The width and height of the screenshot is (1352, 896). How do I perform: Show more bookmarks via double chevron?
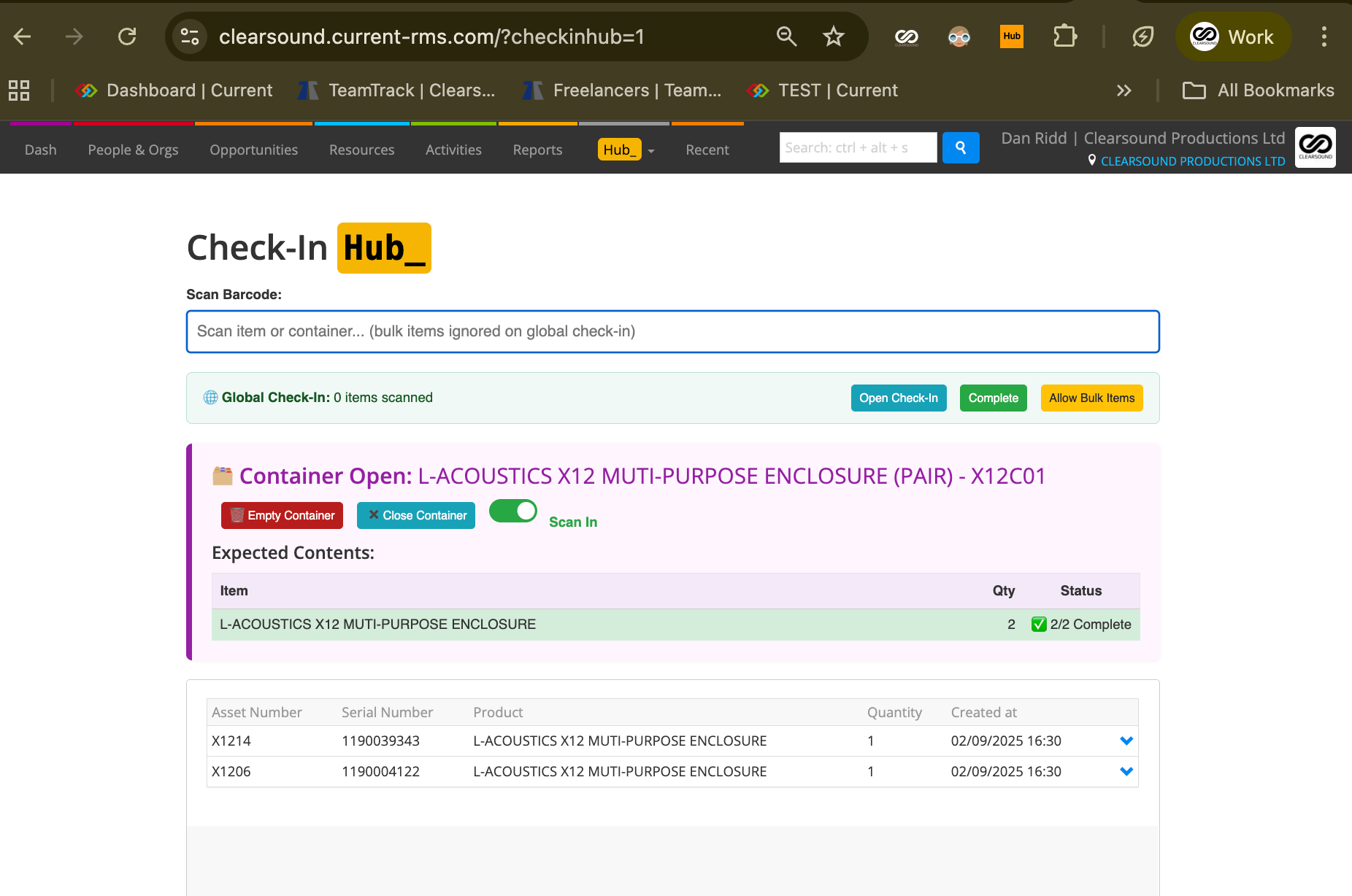point(1124,90)
